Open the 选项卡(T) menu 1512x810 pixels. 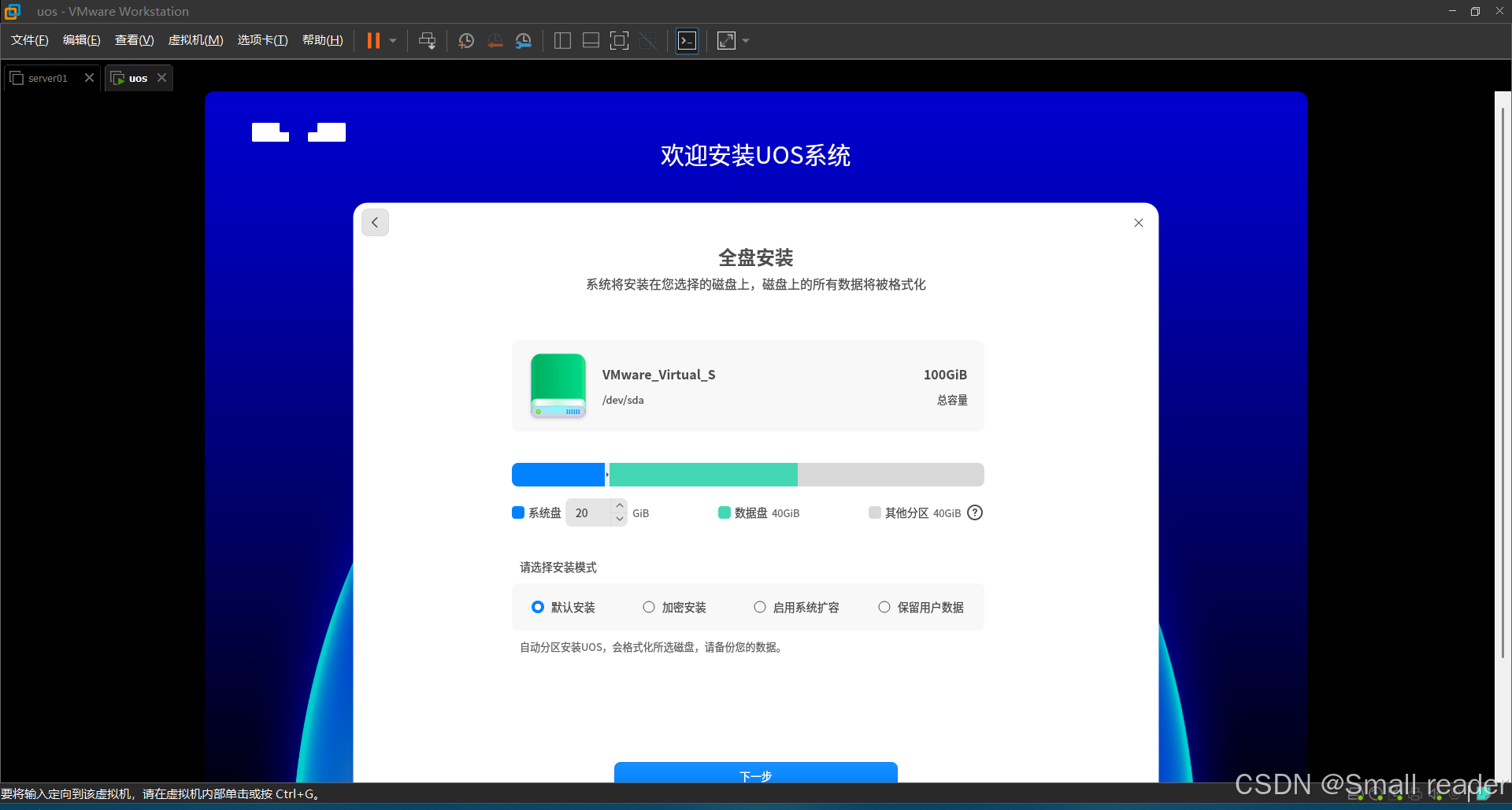(263, 40)
